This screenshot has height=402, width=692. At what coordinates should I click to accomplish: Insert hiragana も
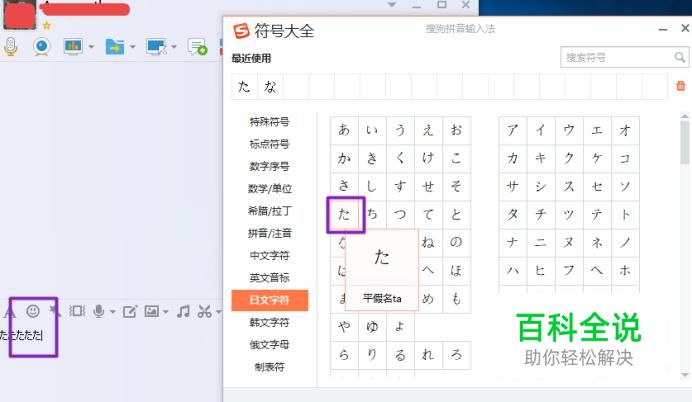click(x=456, y=299)
